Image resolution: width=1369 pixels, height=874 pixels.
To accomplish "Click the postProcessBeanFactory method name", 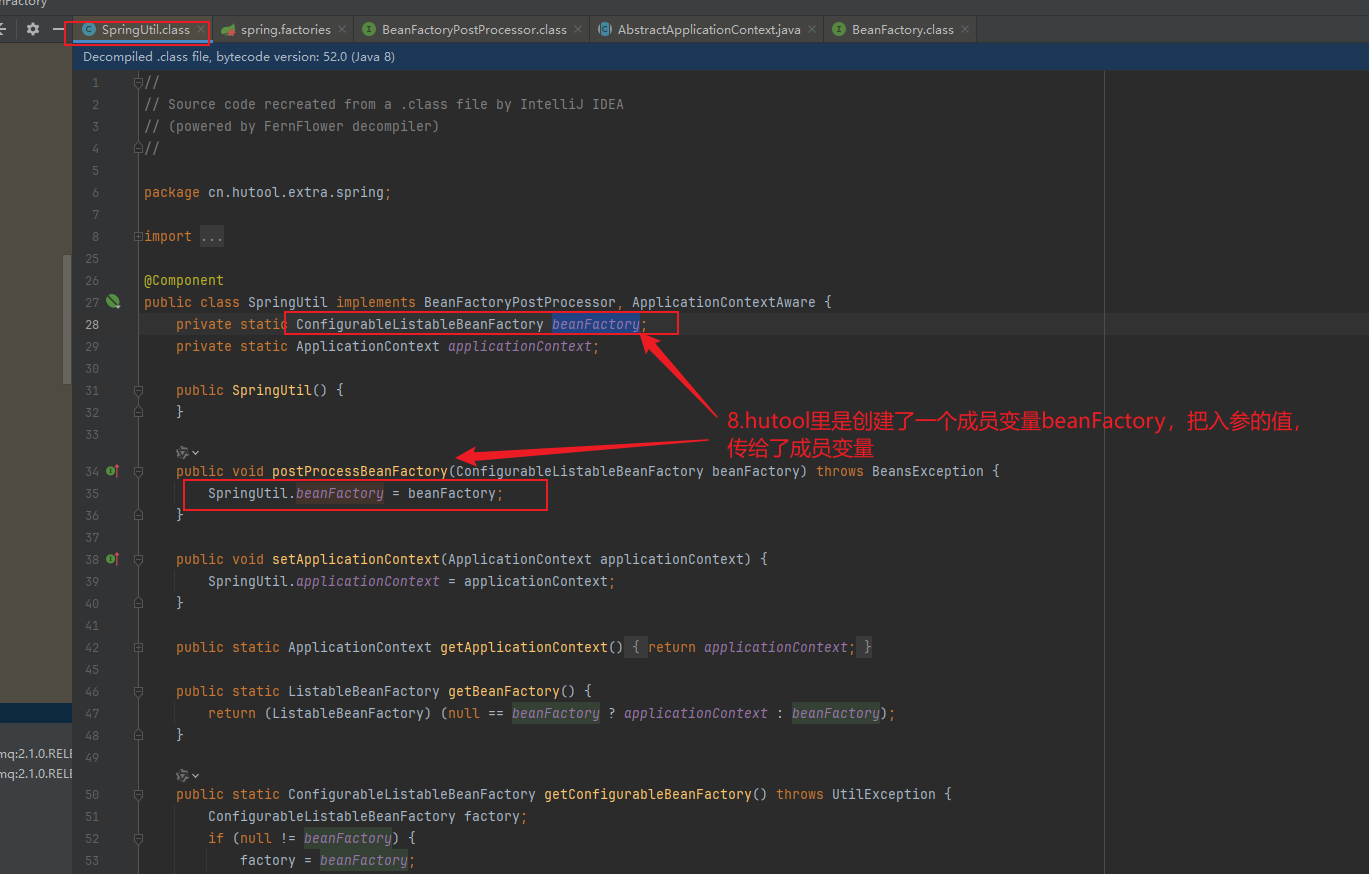I will coord(360,471).
